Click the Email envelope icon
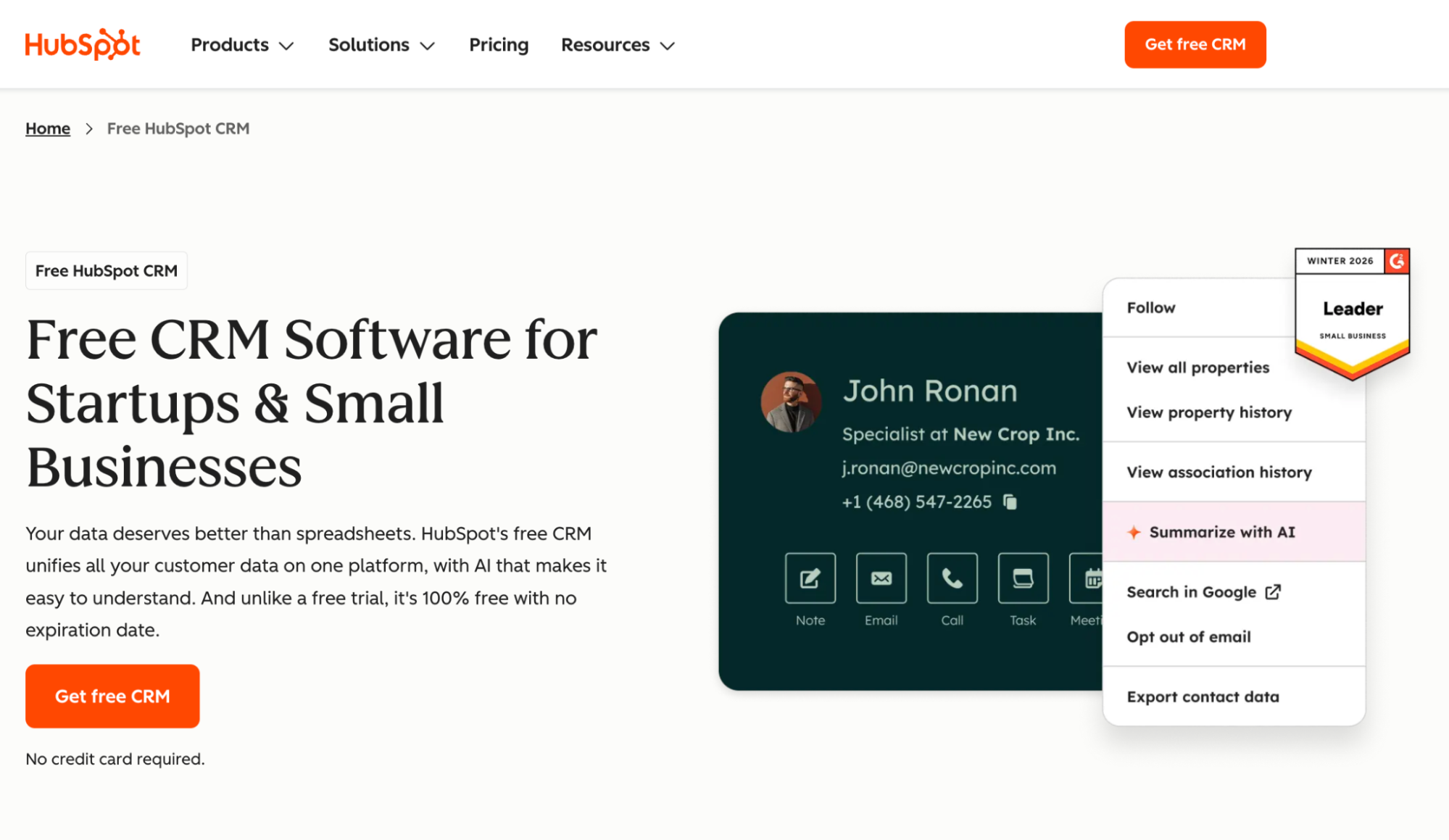 coord(881,578)
